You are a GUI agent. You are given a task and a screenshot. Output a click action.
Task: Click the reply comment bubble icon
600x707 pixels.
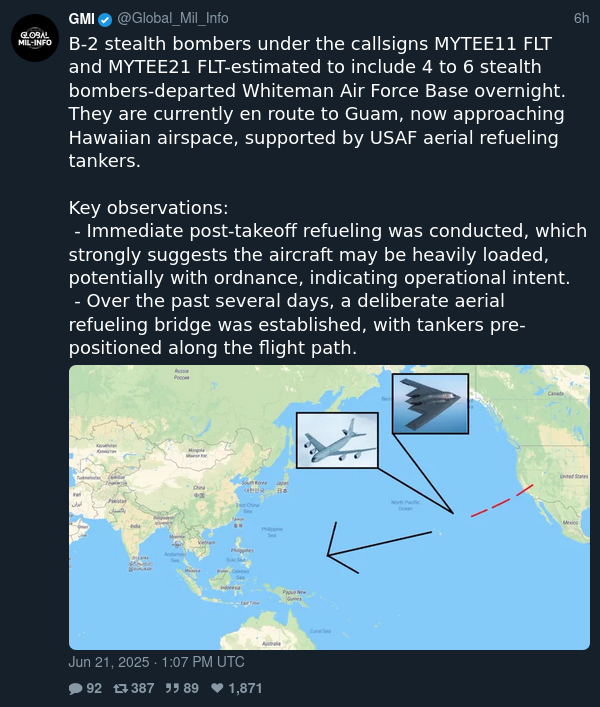pos(75,689)
